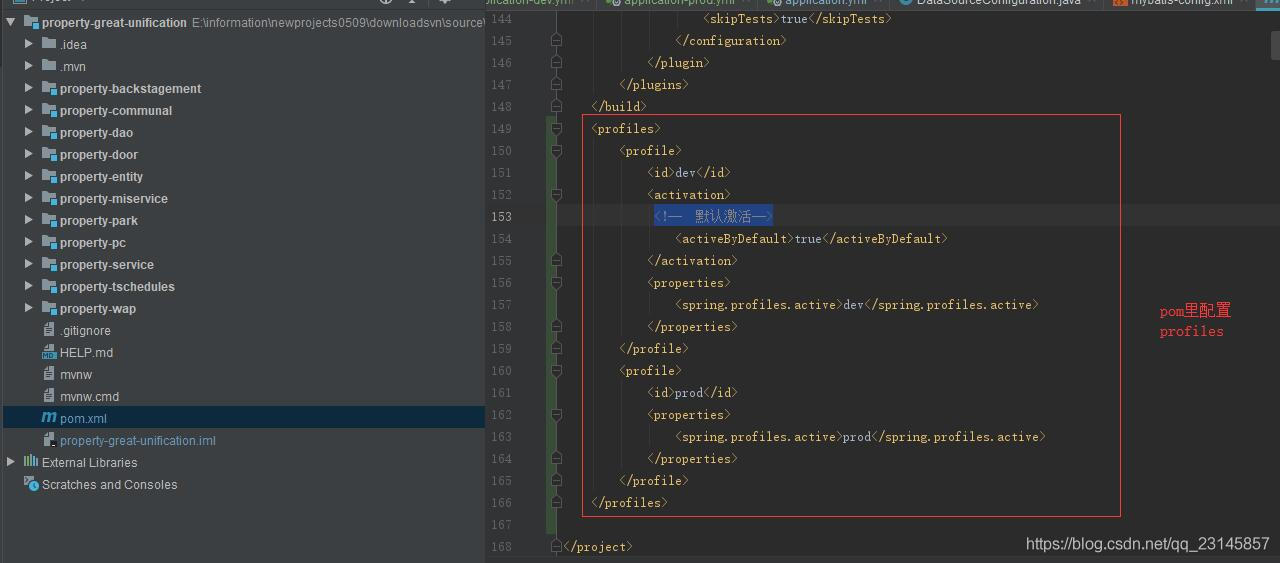Select the External Libraries label
The image size is (1280, 563).
pyautogui.click(x=90, y=463)
